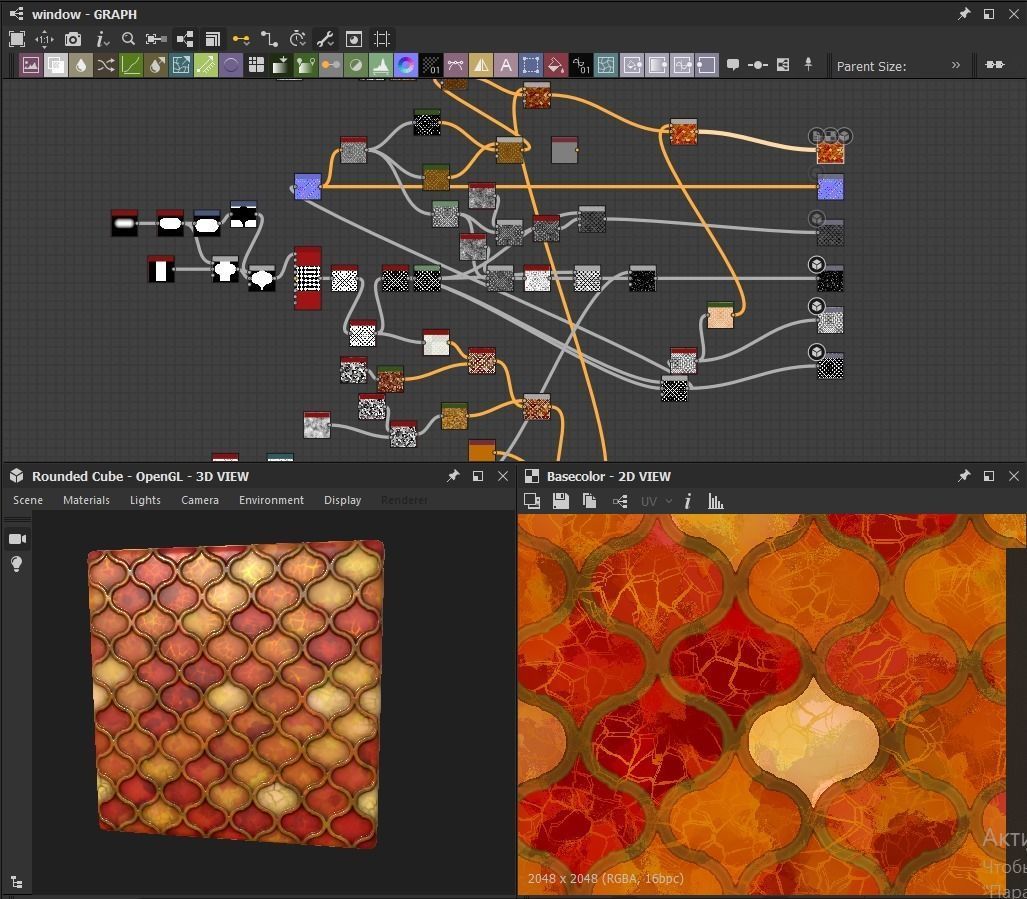This screenshot has width=1027, height=899.
Task: Add a Normal node (colorful ring icon)
Action: pos(405,65)
